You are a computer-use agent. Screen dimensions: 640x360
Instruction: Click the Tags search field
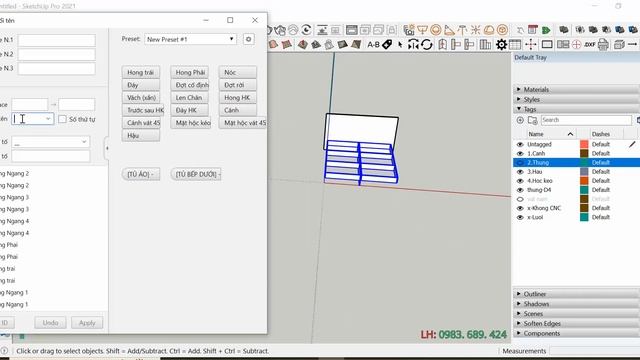pyautogui.click(x=586, y=120)
